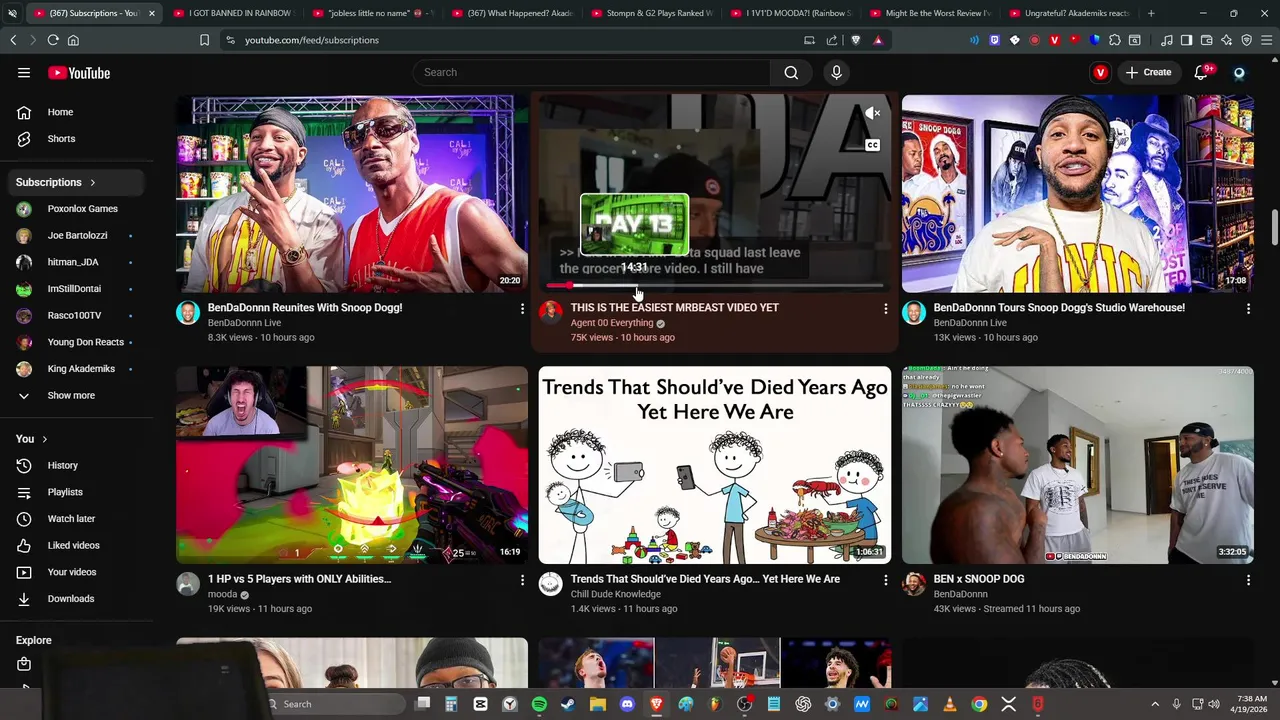Open title BenDaDonnn Tours Snoop Dogg's Studio Warehouse
This screenshot has width=1280, height=720.
tap(1059, 308)
